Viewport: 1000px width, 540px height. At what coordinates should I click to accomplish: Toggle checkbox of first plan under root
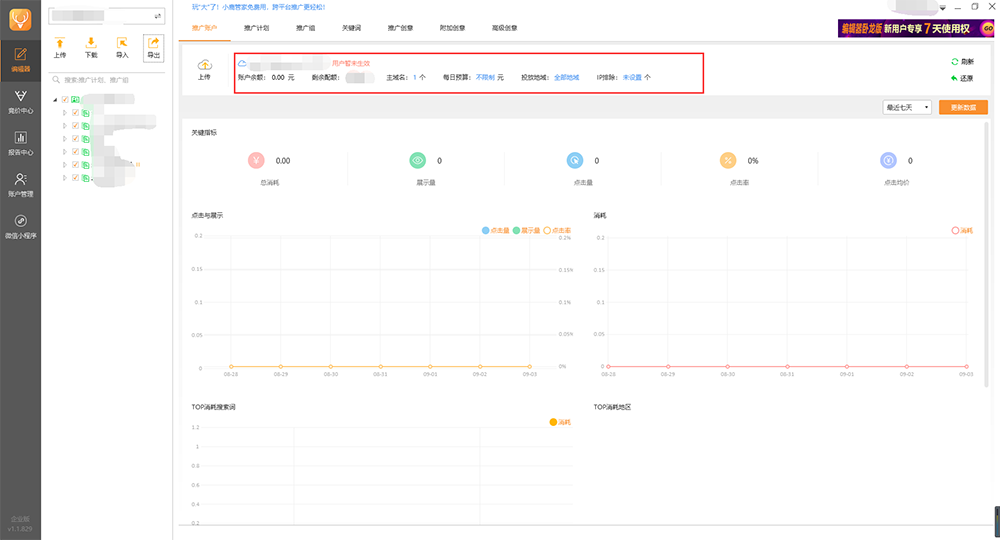click(75, 113)
